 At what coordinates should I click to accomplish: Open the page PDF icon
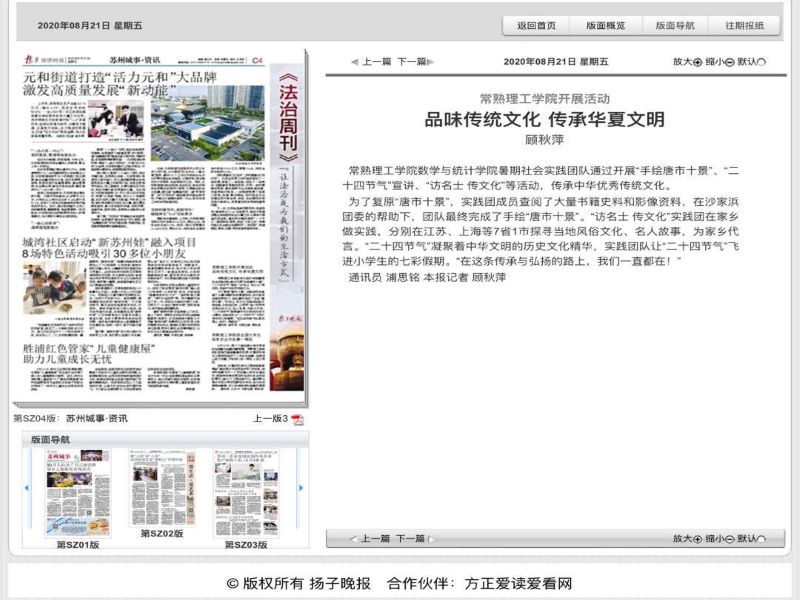297,419
